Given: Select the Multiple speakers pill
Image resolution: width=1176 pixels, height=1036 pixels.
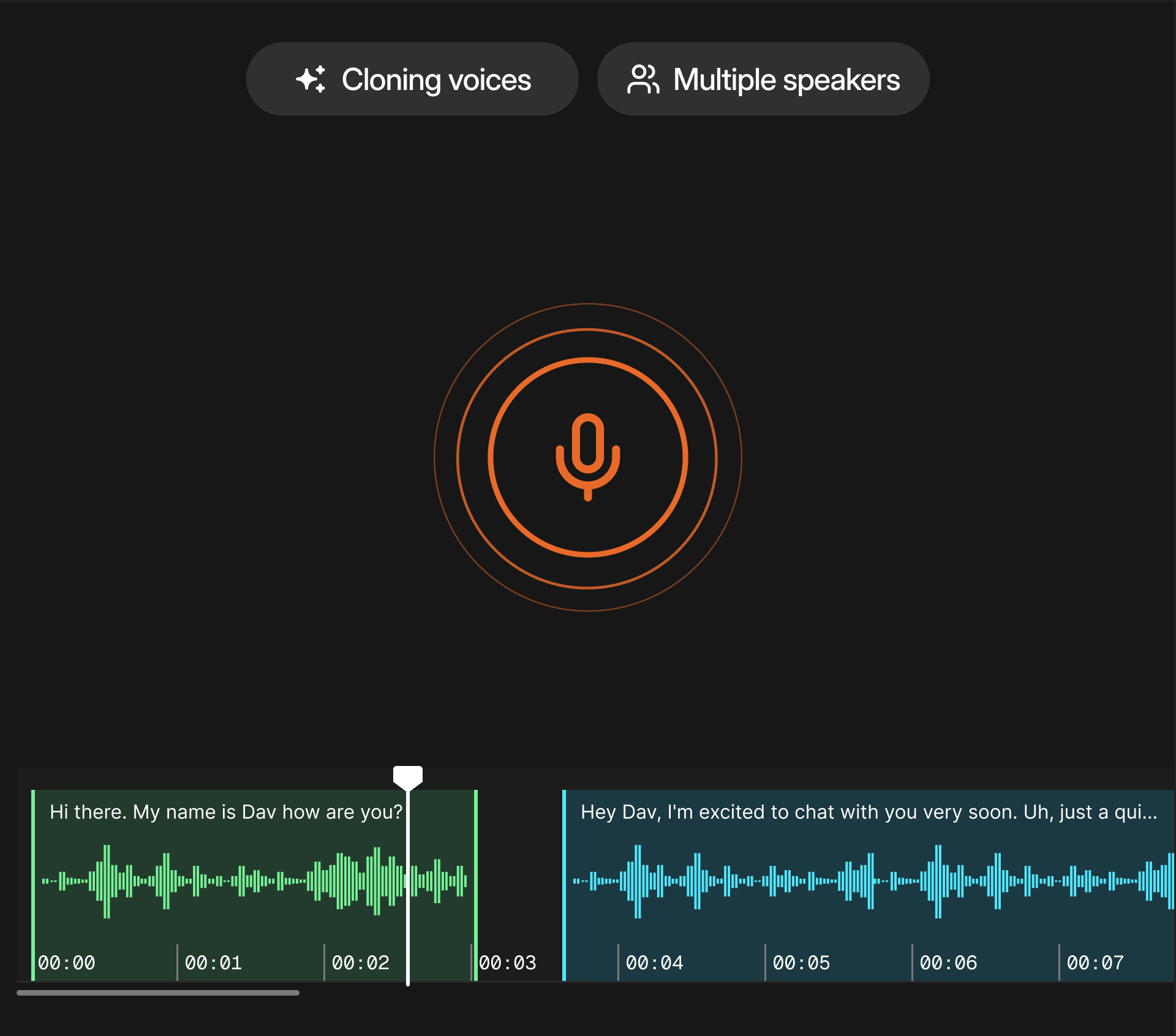Looking at the screenshot, I should click(763, 79).
